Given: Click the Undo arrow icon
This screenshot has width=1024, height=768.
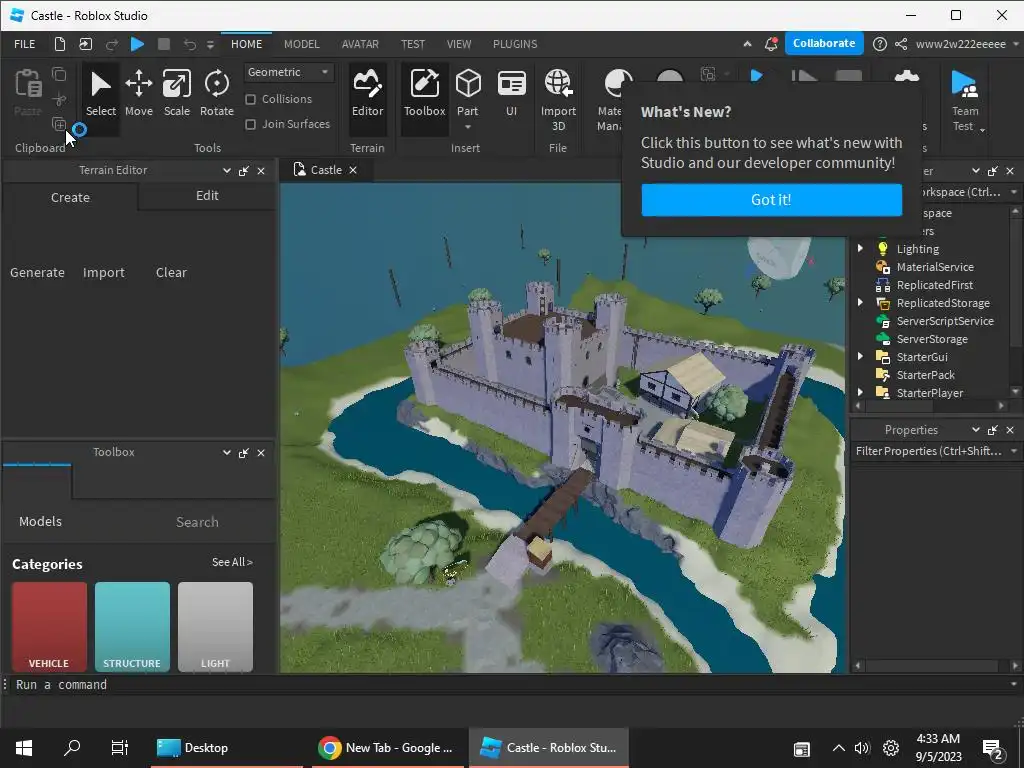Looking at the screenshot, I should tap(189, 44).
